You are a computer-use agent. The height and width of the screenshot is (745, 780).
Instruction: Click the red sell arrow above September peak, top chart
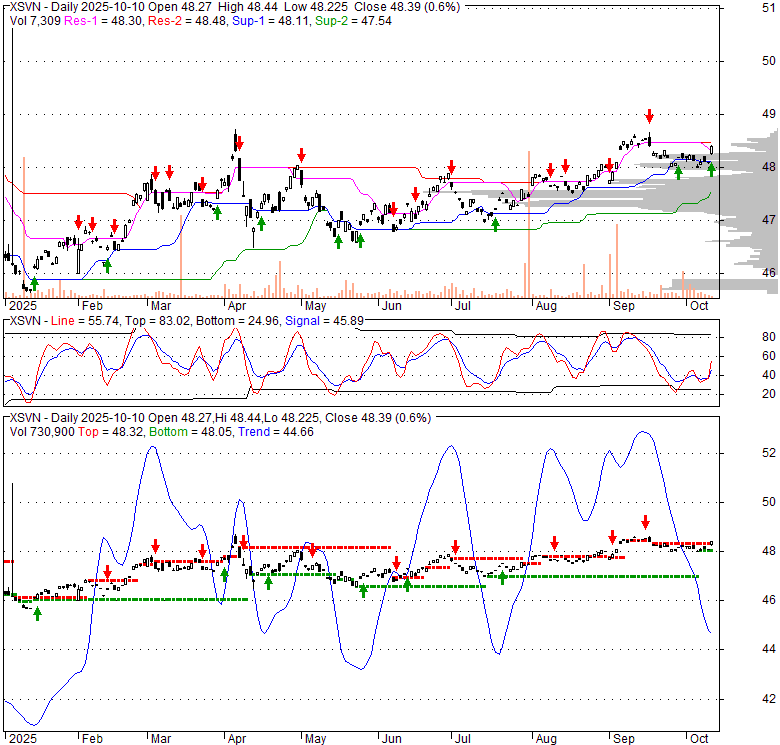(649, 115)
